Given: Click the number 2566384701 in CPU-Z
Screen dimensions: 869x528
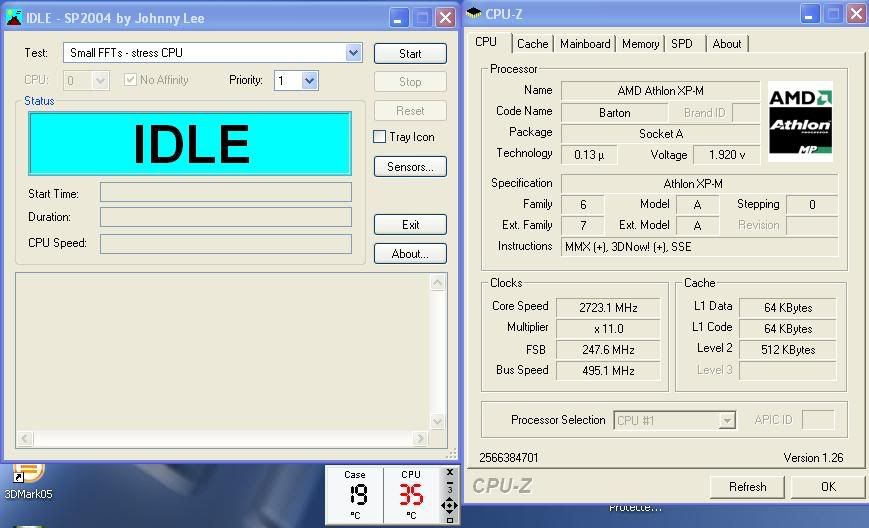Looking at the screenshot, I should click(x=508, y=458).
